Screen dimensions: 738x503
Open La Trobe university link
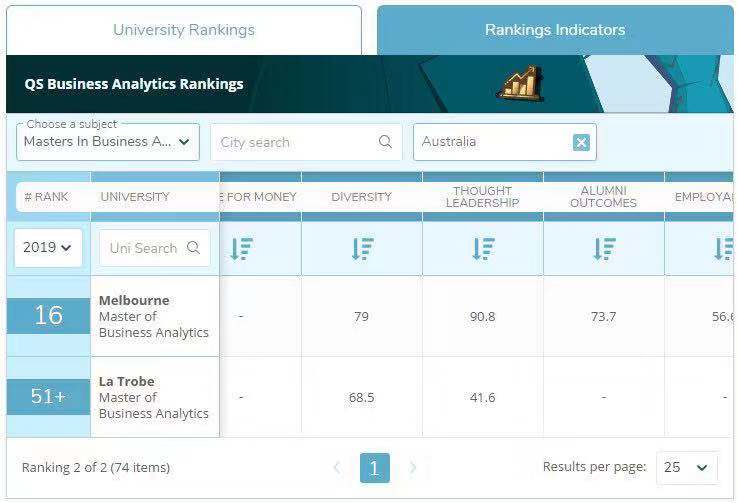[x=127, y=381]
